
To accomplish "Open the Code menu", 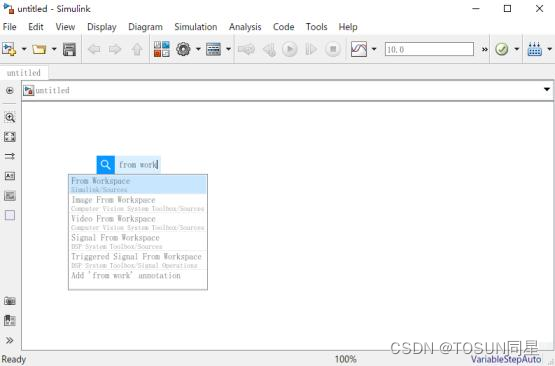I will point(284,27).
